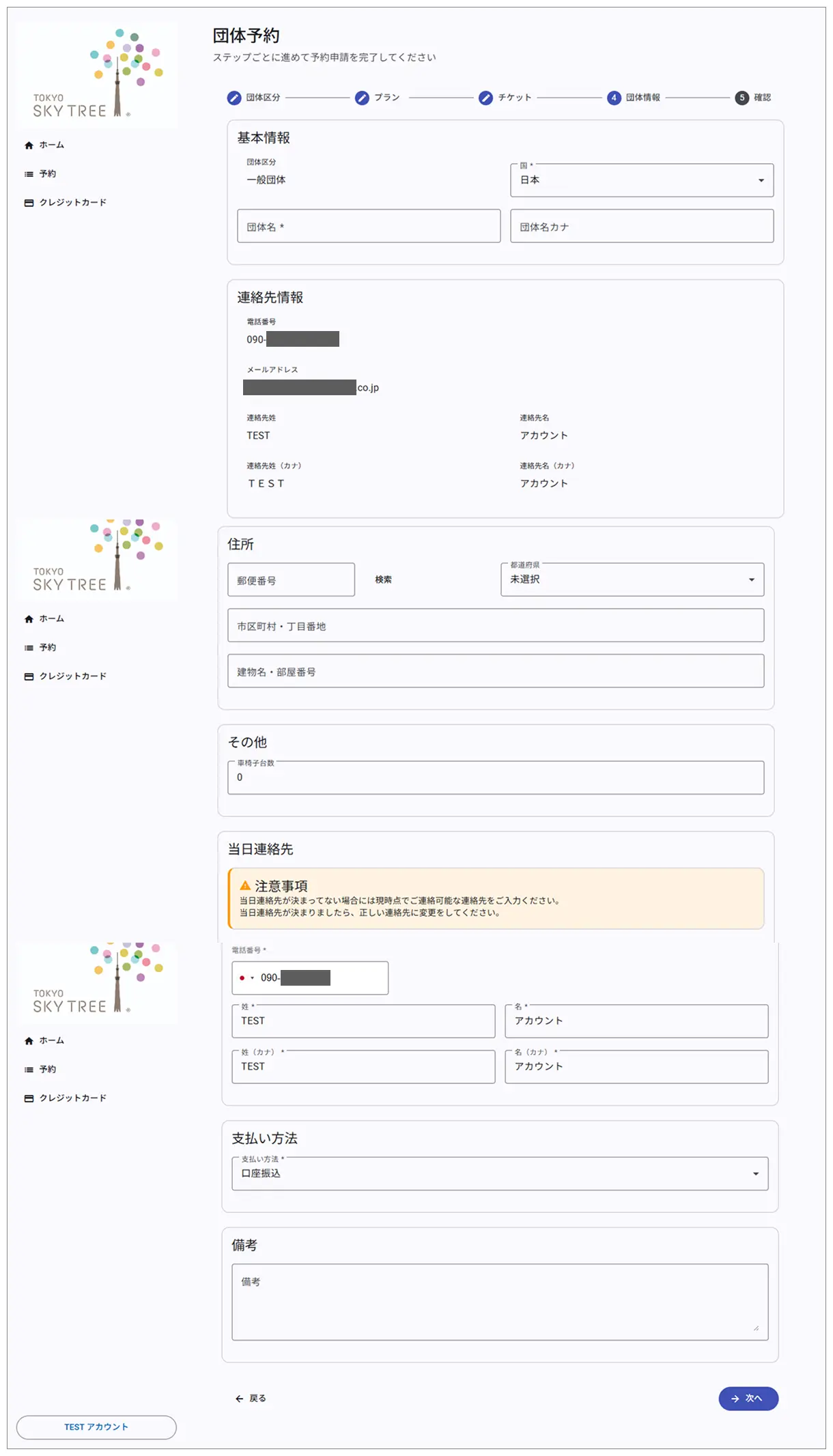
Task: Click the orange warning icon next to 注意事項
Action: pyautogui.click(x=245, y=885)
